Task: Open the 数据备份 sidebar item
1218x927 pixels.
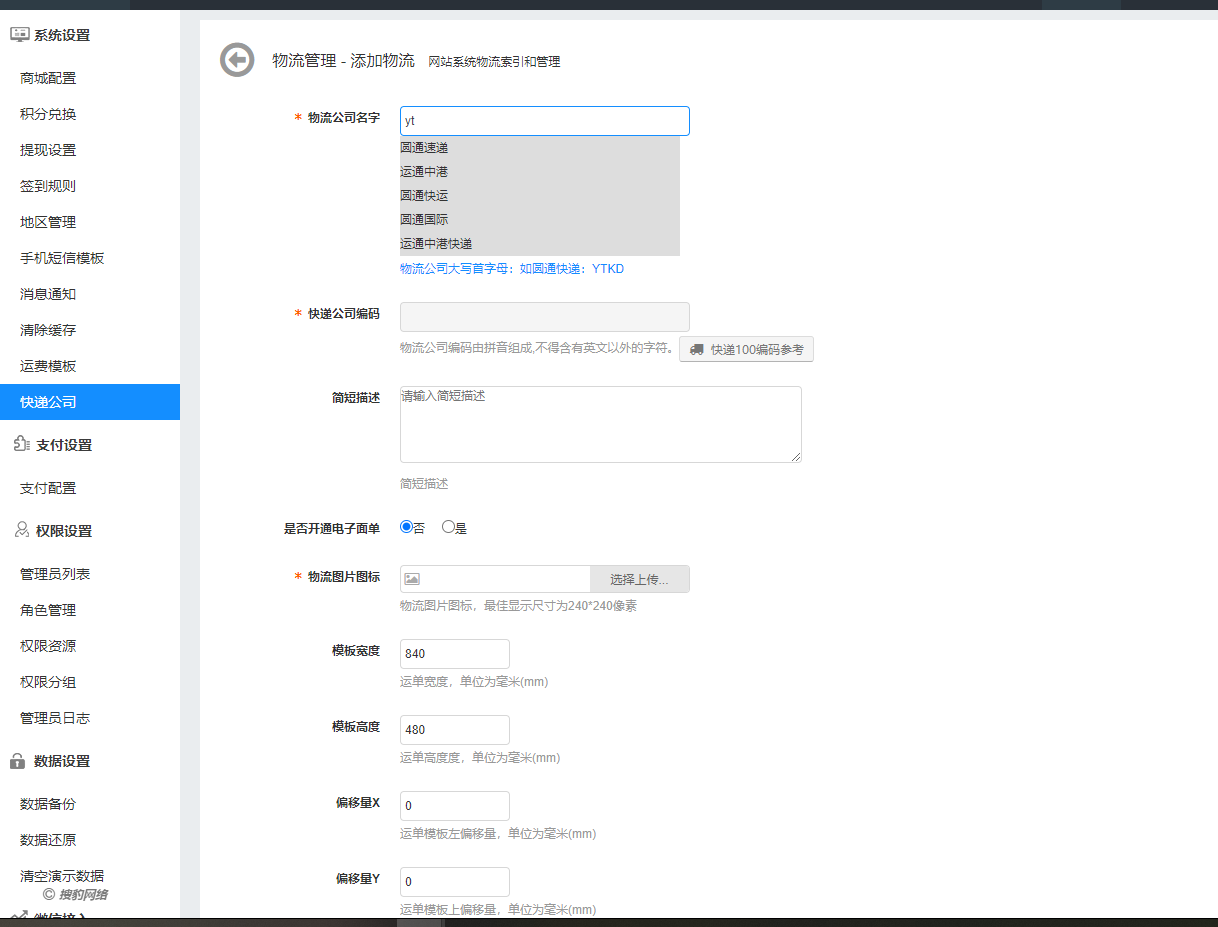Action: (x=48, y=804)
